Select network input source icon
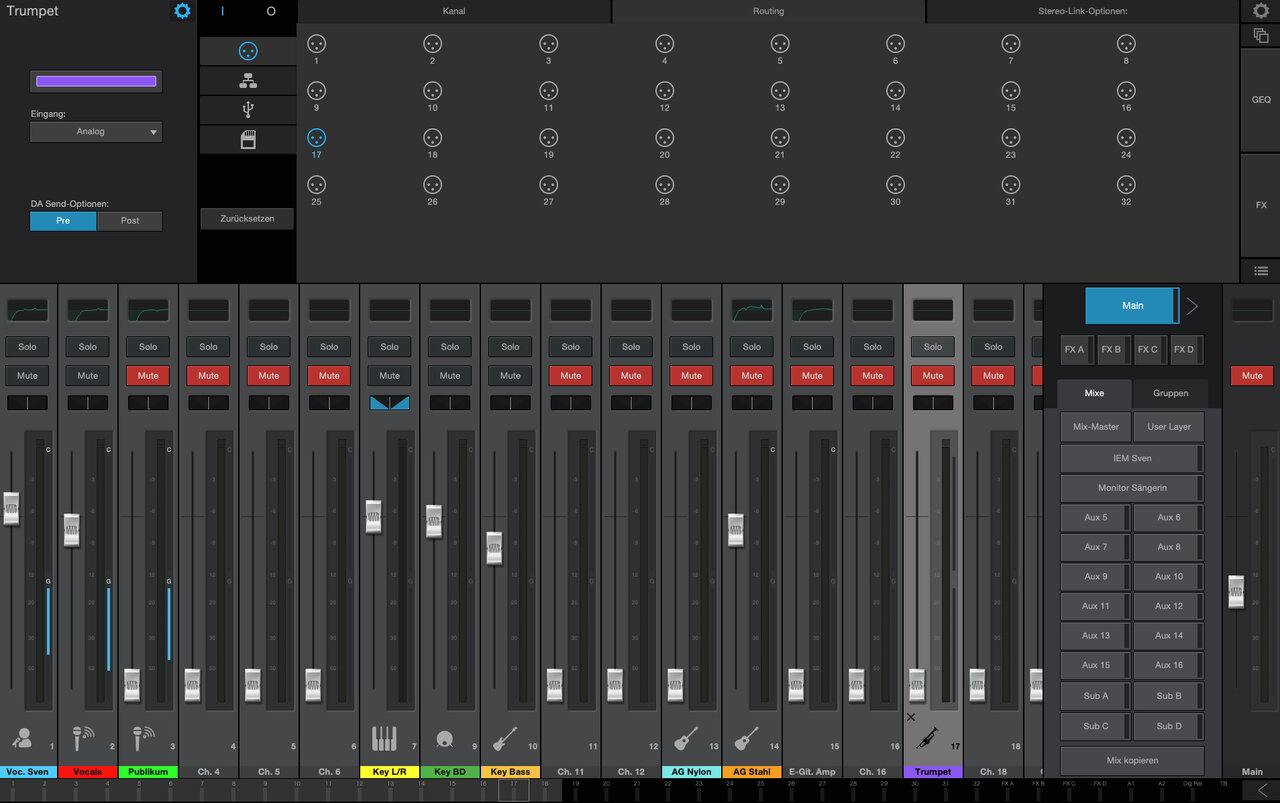This screenshot has width=1280, height=803. point(248,81)
